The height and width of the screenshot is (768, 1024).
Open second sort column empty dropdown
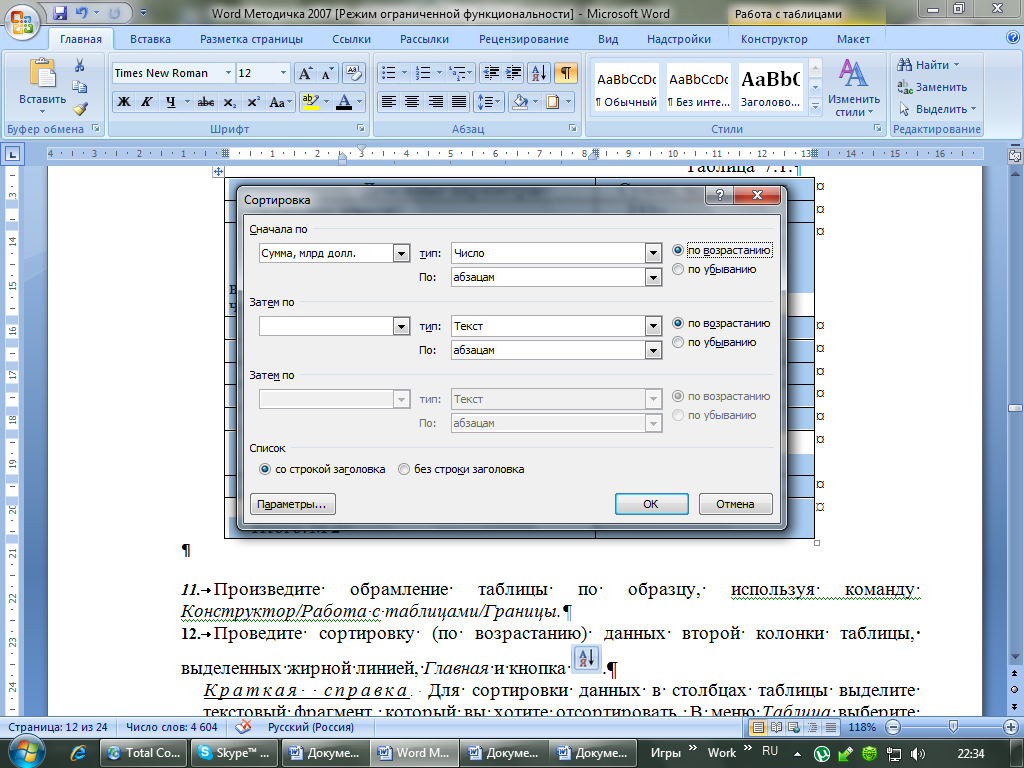(x=402, y=326)
